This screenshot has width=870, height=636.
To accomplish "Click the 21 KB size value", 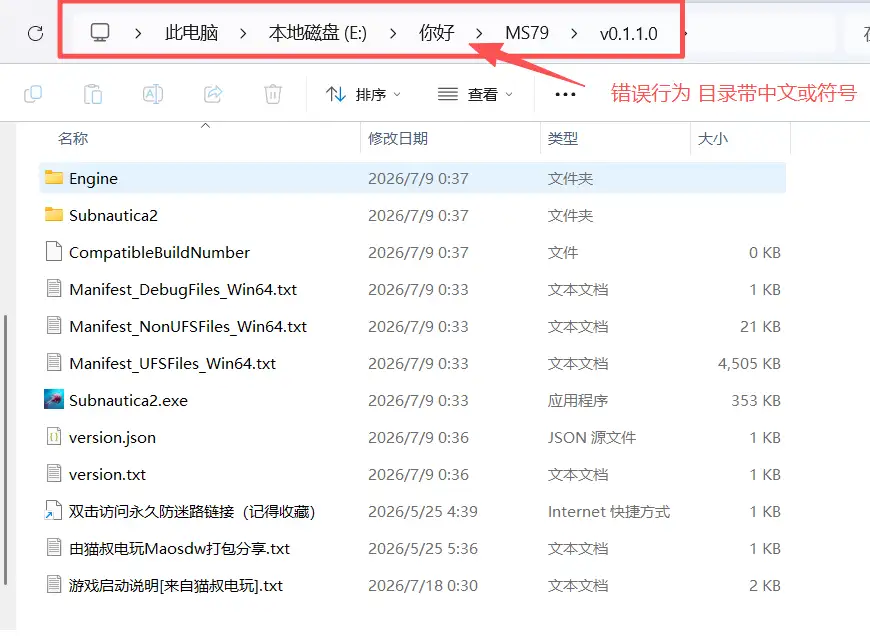I will tap(760, 326).
